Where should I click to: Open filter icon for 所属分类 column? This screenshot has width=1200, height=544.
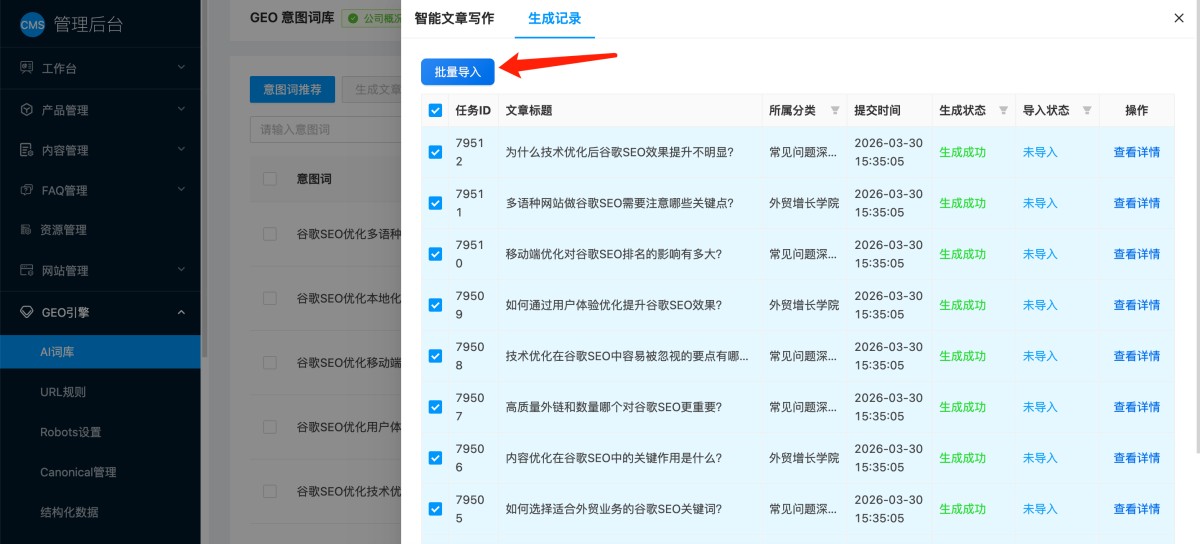click(835, 111)
